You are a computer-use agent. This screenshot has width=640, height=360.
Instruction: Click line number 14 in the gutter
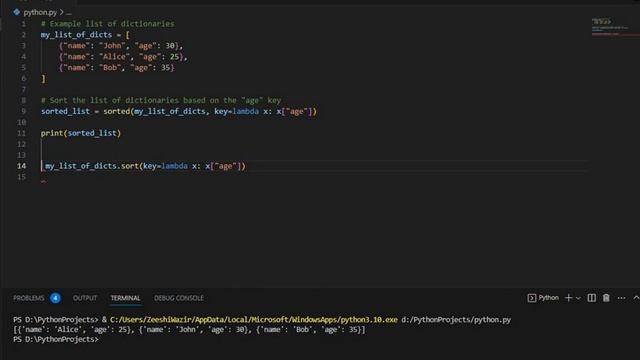click(x=21, y=166)
